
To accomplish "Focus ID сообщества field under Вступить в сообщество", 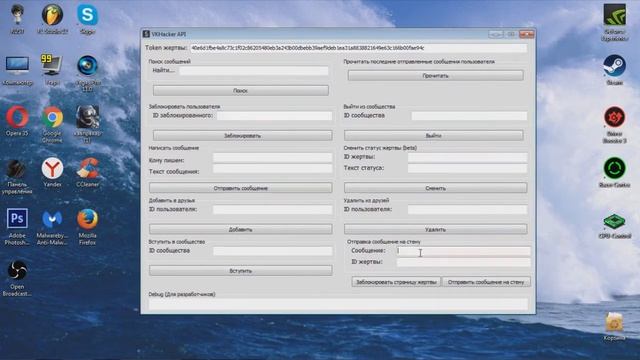I will tap(272, 251).
